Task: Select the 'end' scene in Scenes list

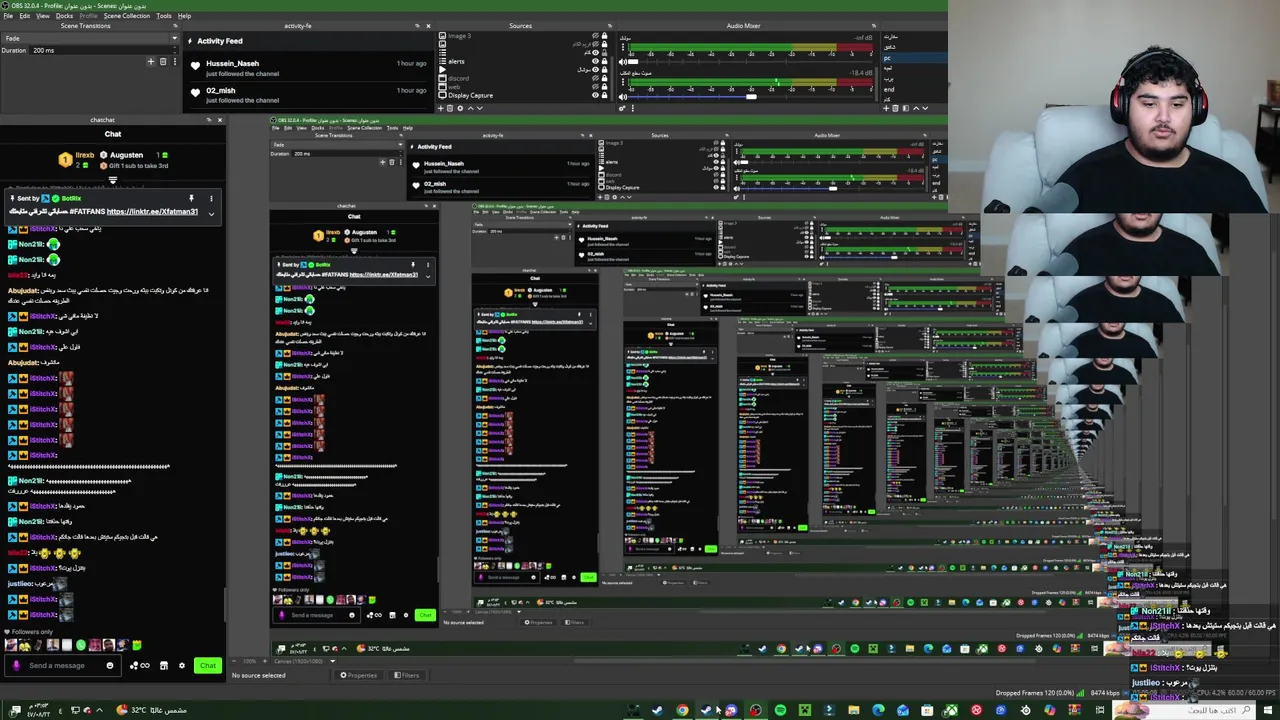Action: coord(913,90)
